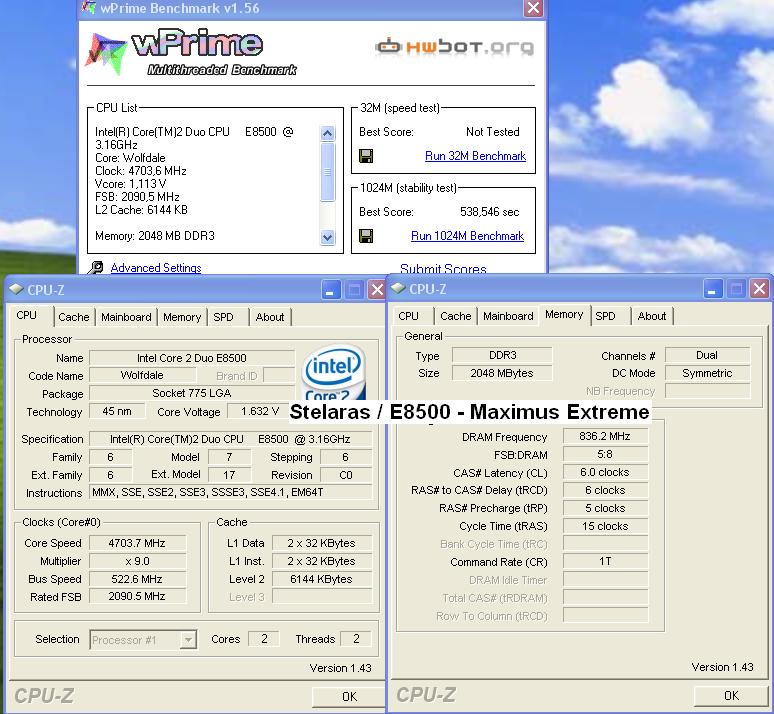Click the Cores count field

point(264,639)
